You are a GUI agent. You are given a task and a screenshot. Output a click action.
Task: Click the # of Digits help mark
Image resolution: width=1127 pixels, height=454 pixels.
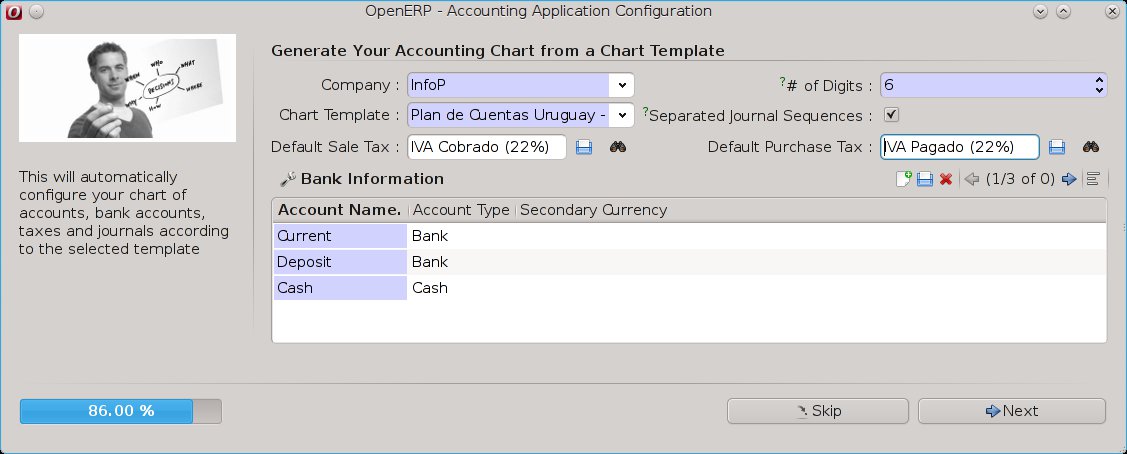coord(783,81)
